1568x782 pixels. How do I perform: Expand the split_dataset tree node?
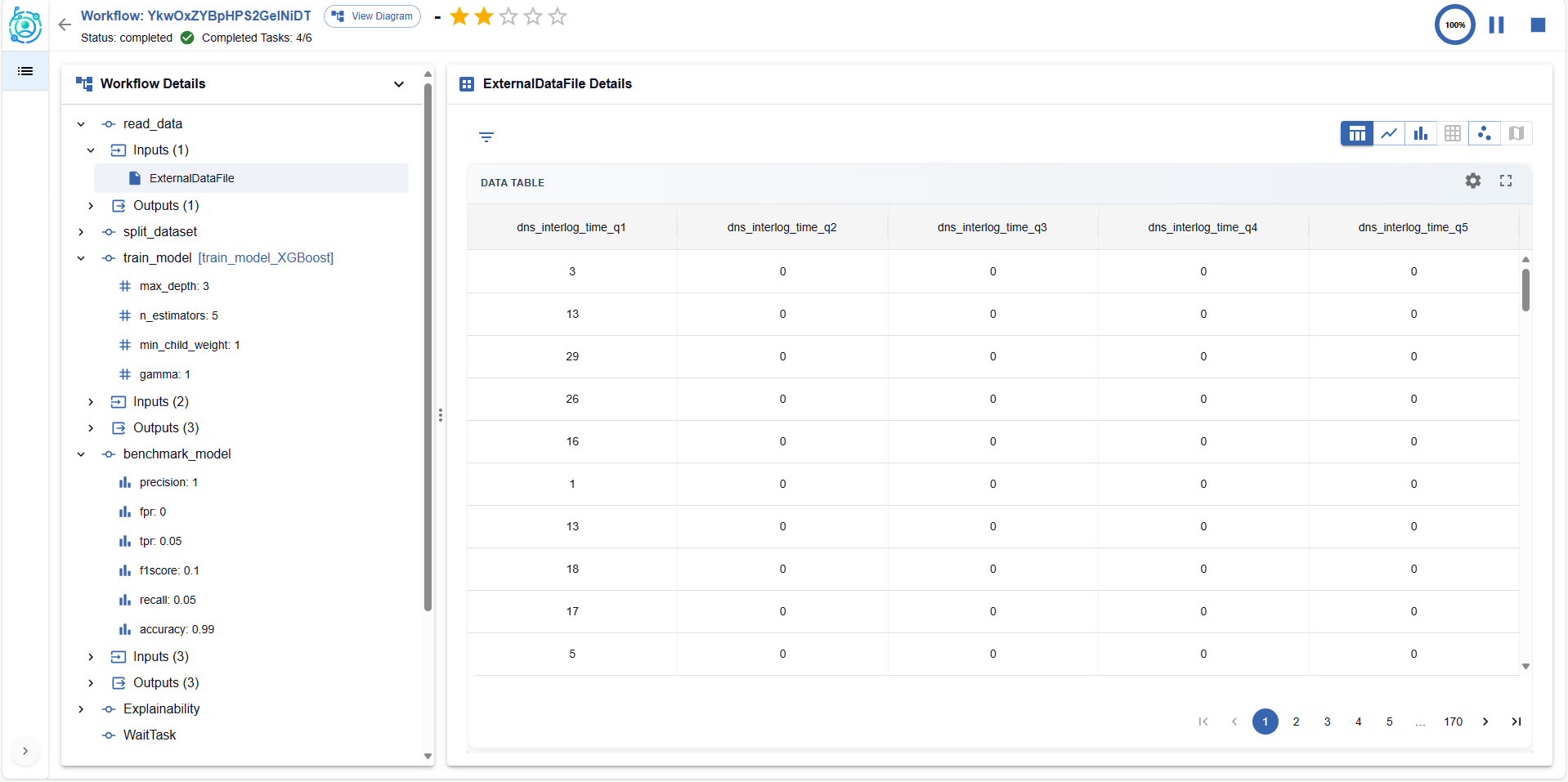coord(81,232)
